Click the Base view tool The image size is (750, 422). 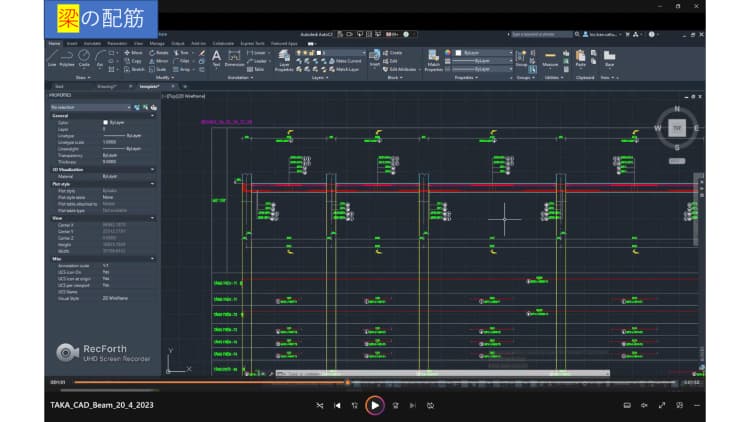pyautogui.click(x=609, y=58)
